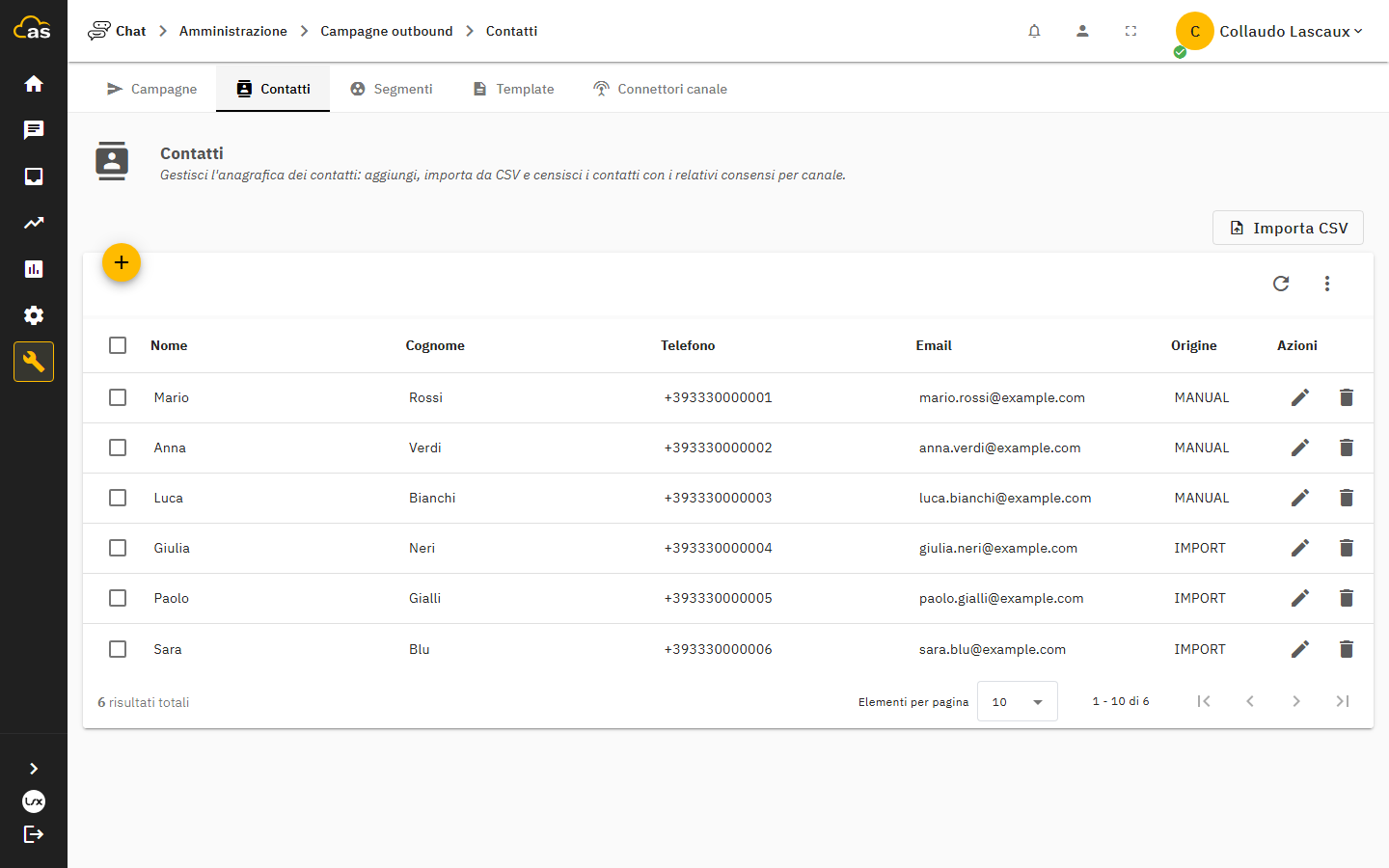Click the Contatti breadcrumb
1389x868 pixels.
511,31
